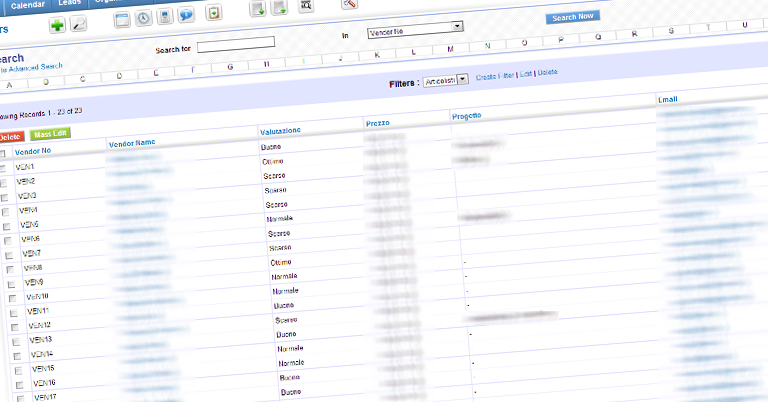
Task: Open the chat speech bubble icon
Action: pos(186,14)
